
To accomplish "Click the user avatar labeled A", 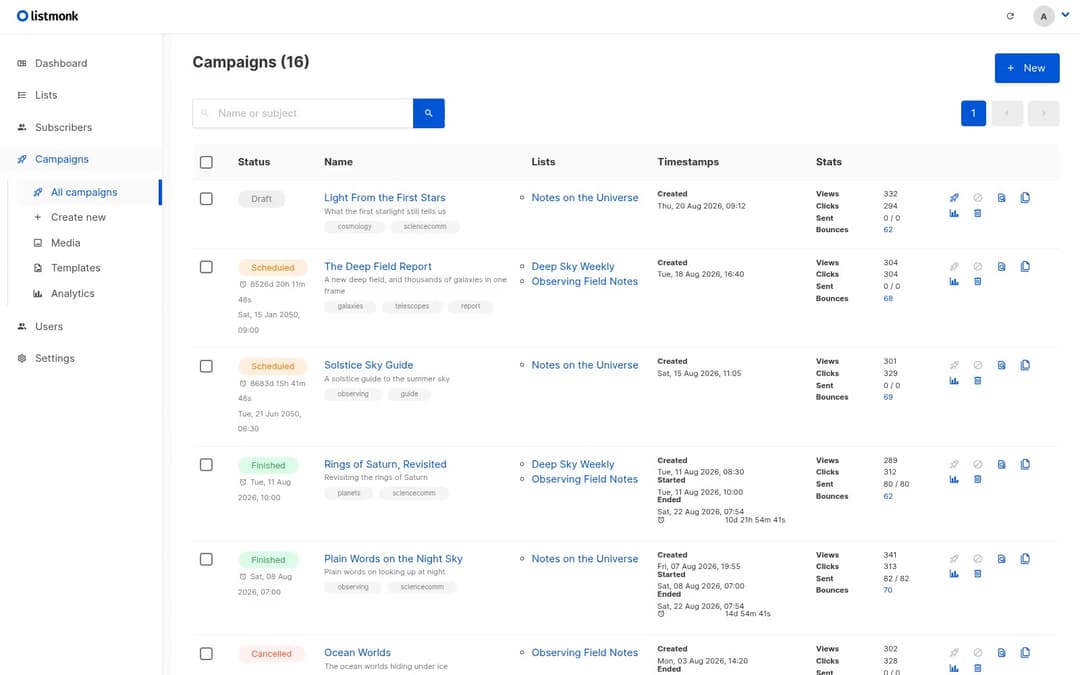I will [x=1043, y=16].
